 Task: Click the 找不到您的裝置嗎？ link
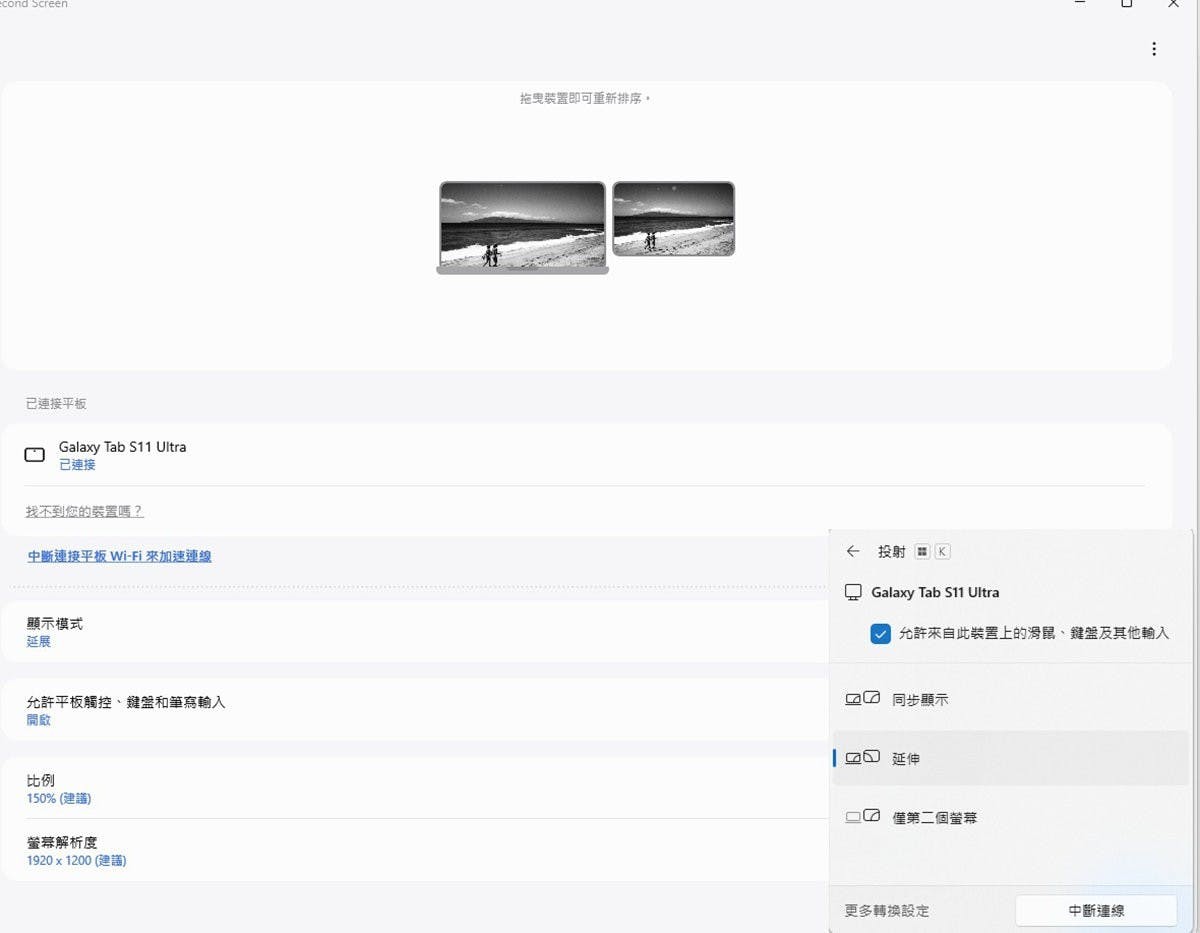pos(84,511)
